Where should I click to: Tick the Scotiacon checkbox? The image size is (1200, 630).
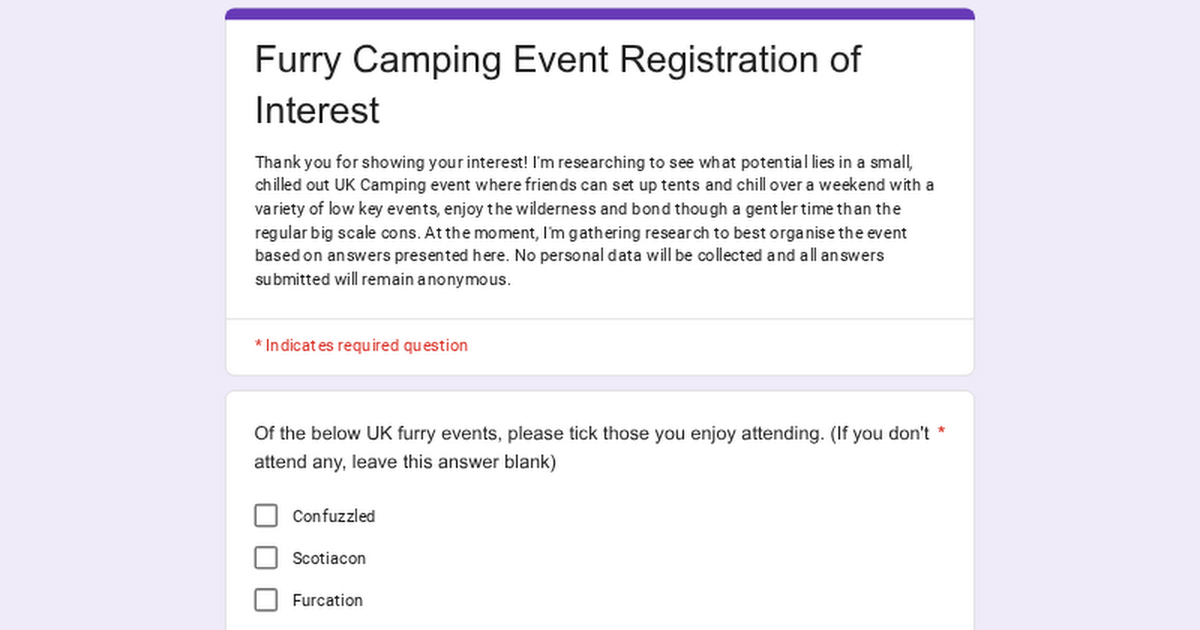pos(266,558)
